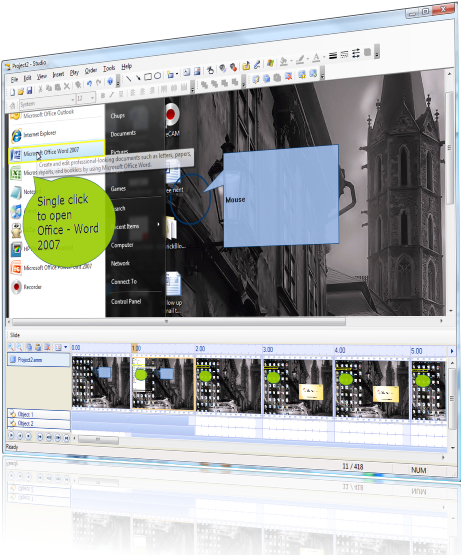The width and height of the screenshot is (464, 555).
Task: Click the 2.00 timeline ruler marker
Action: (200, 349)
